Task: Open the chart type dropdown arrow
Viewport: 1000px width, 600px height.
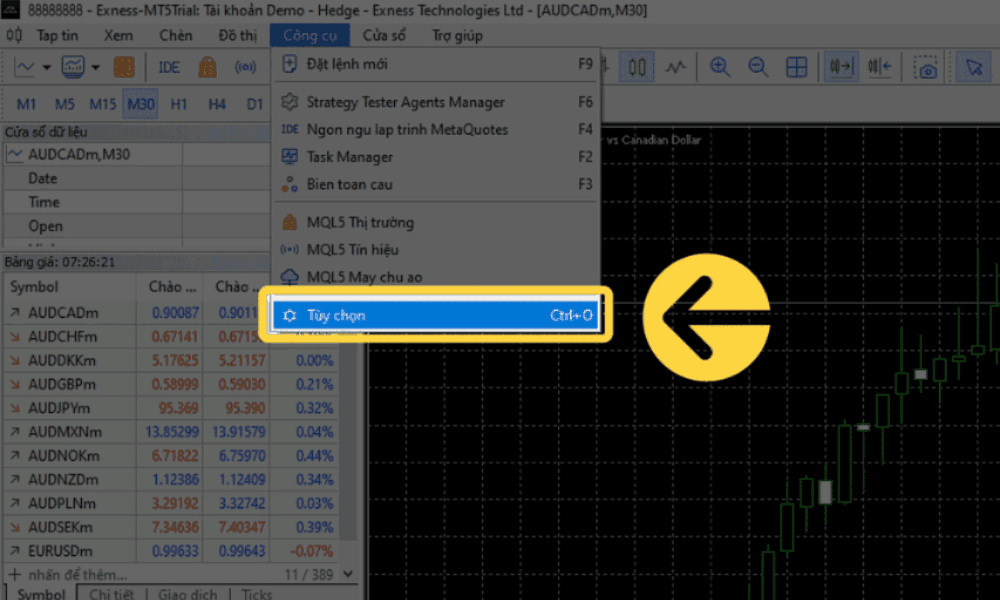Action: pyautogui.click(x=47, y=68)
